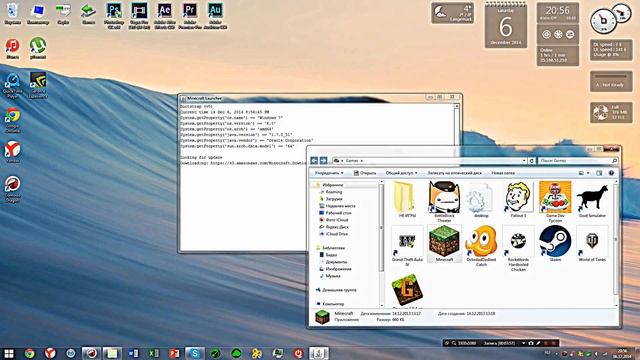This screenshot has height=360, width=640.
Task: Open Adobe After Effects desktop shortcut
Action: point(164,16)
